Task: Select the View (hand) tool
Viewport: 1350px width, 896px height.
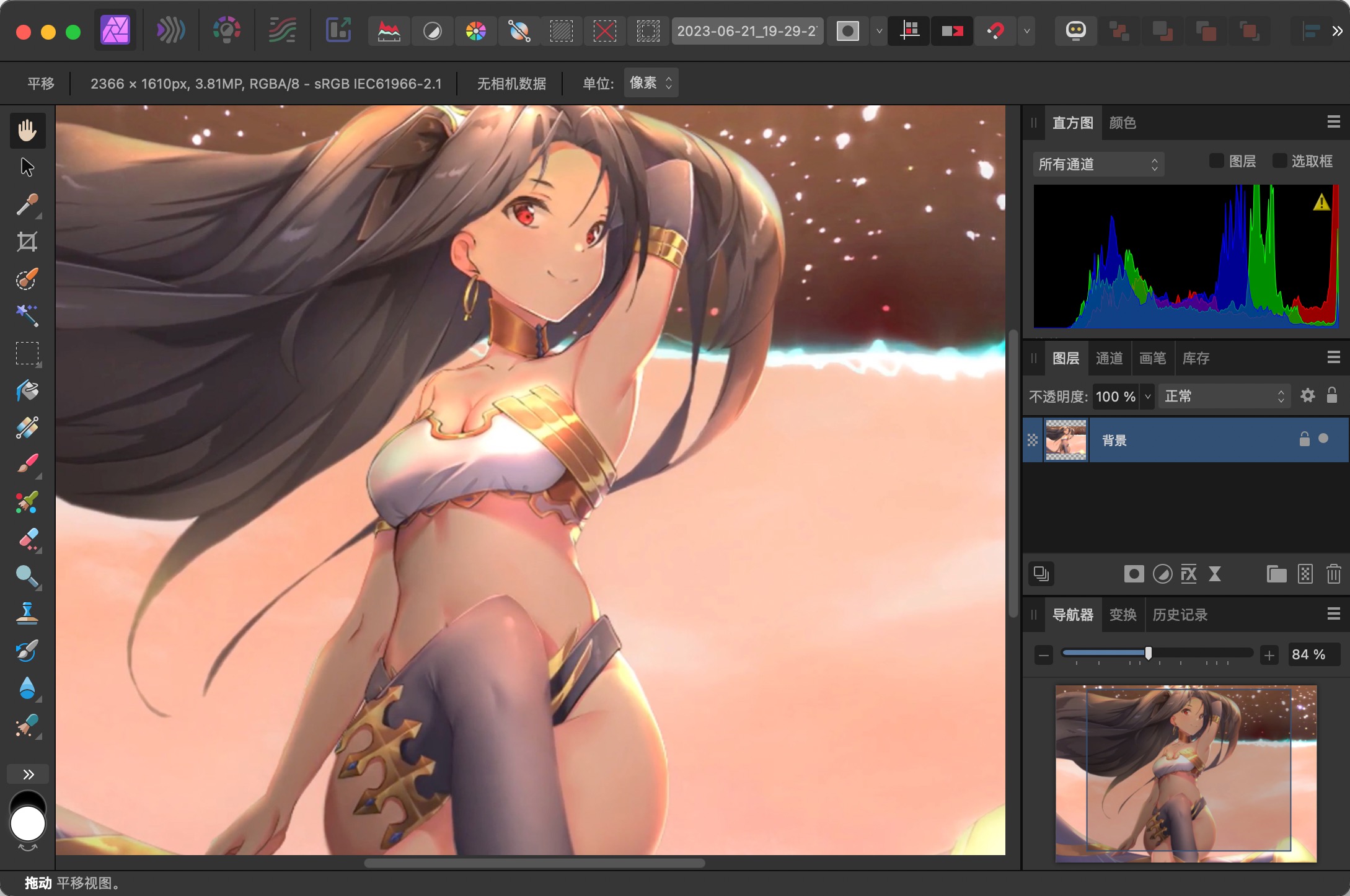Action: [27, 130]
